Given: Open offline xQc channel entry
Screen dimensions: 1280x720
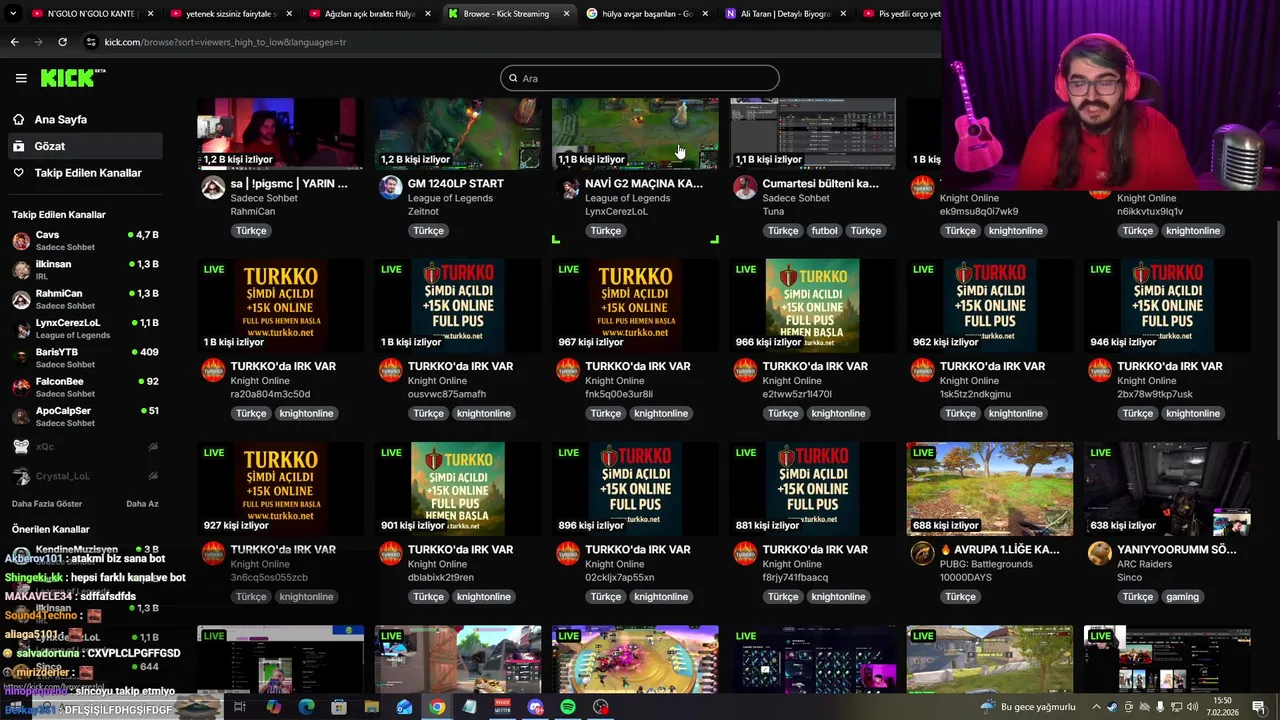Looking at the screenshot, I should click(85, 447).
